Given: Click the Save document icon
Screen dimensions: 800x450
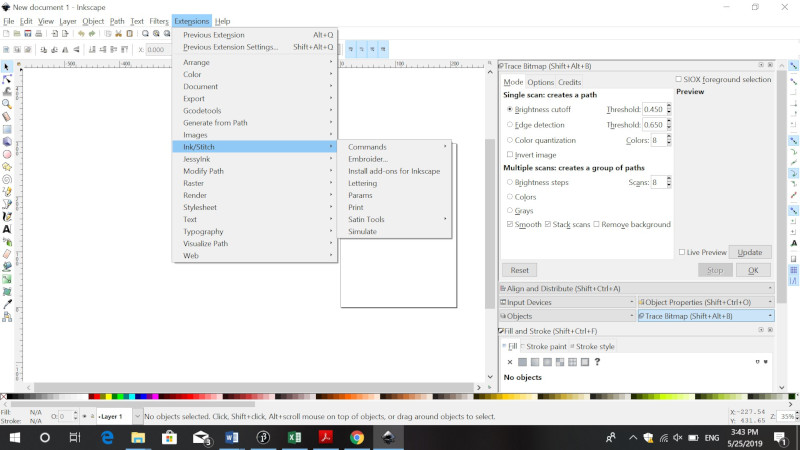Looking at the screenshot, I should point(28,34).
